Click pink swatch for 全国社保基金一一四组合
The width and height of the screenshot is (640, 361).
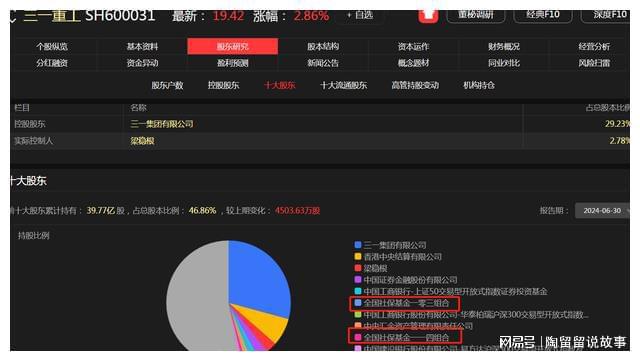pos(358,337)
